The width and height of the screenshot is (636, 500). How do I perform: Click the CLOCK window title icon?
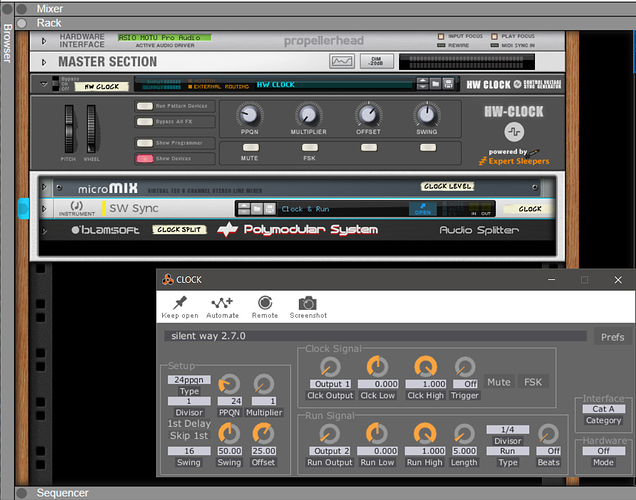pos(168,279)
